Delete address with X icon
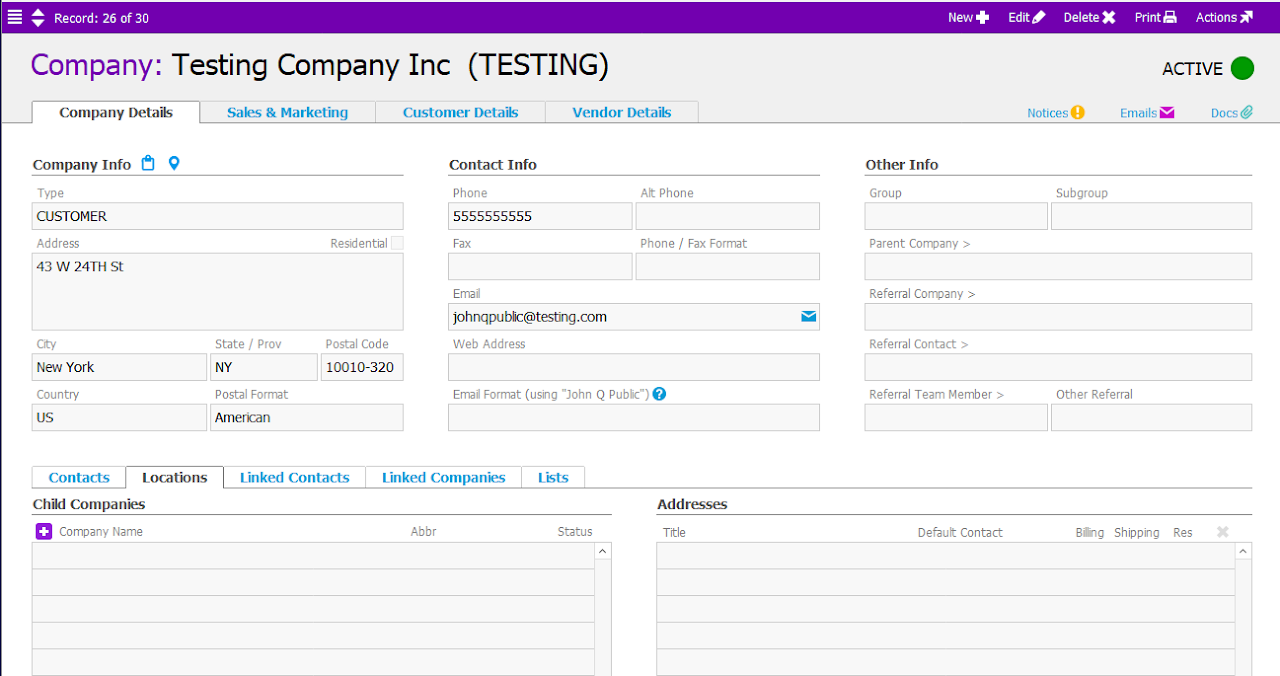Screen dimensions: 1280x676 [x=1222, y=532]
